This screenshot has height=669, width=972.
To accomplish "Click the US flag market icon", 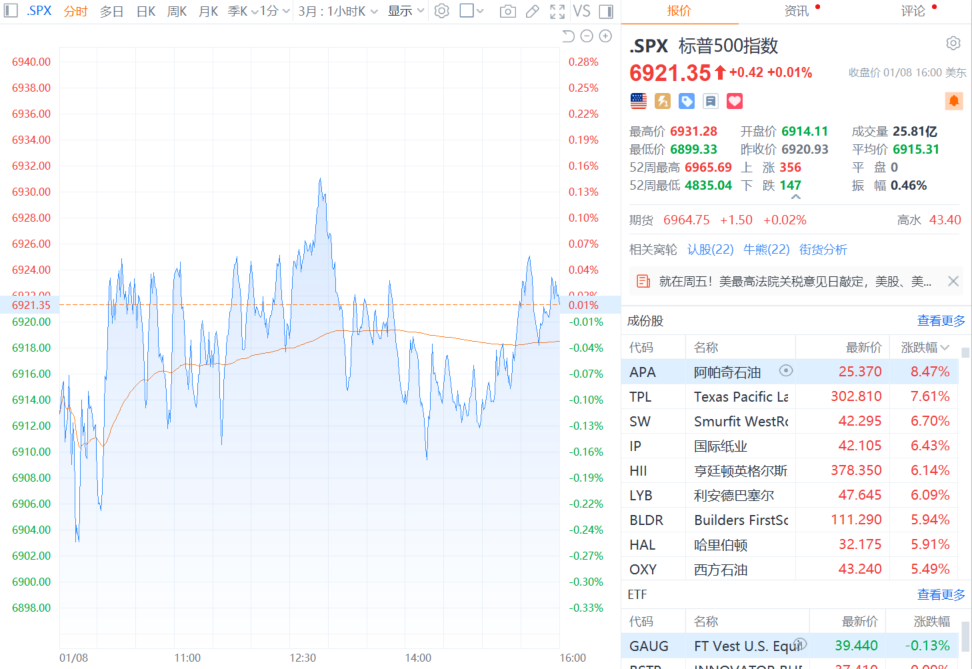I will [638, 101].
